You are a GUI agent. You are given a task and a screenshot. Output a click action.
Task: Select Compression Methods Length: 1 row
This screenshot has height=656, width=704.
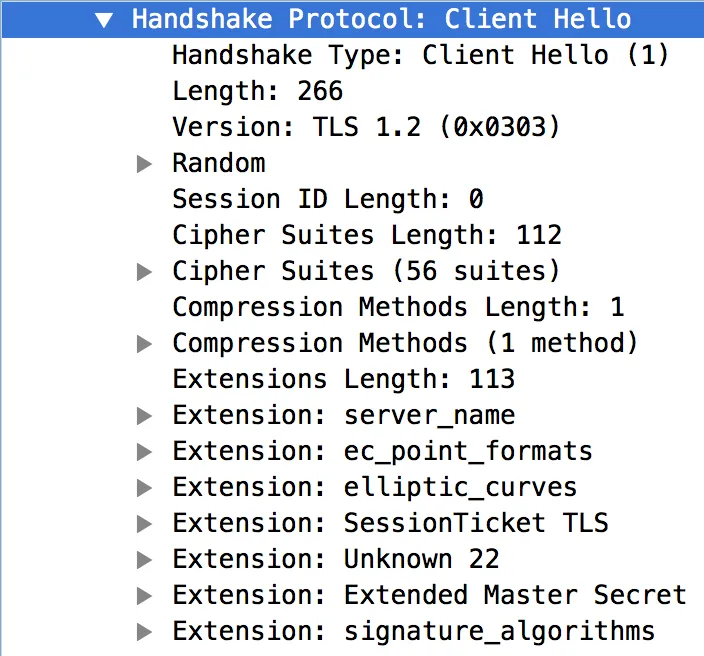[398, 307]
